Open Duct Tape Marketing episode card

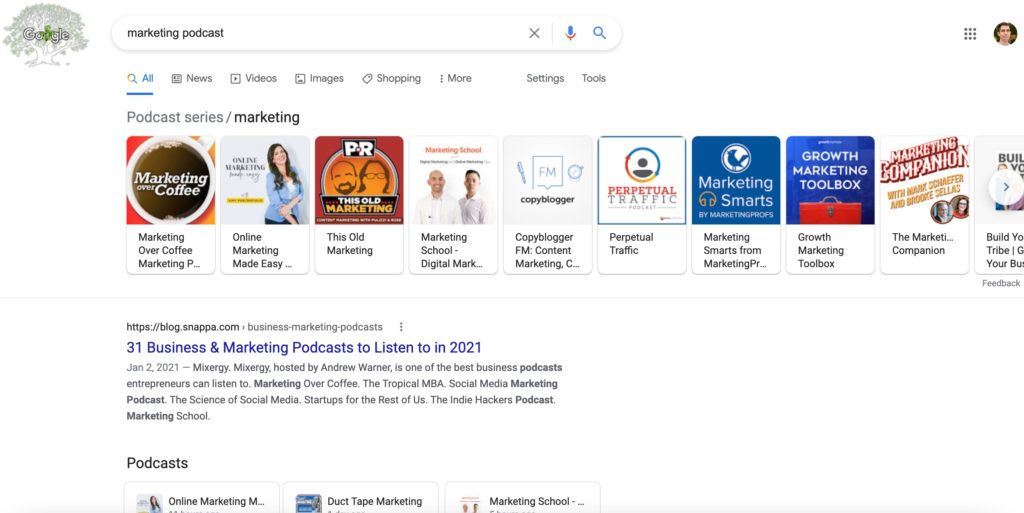pyautogui.click(x=361, y=498)
